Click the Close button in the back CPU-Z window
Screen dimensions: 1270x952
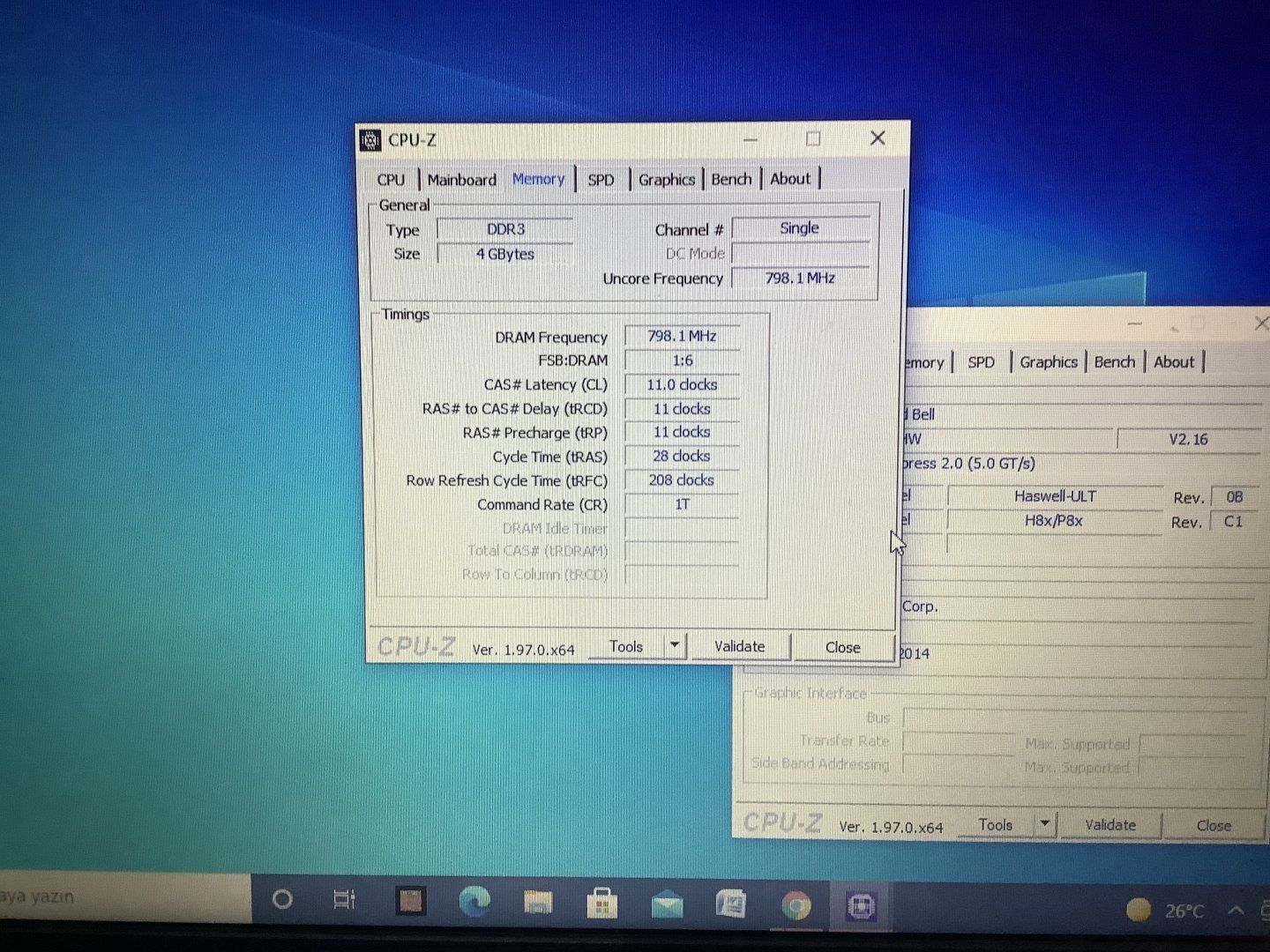pos(1214,826)
